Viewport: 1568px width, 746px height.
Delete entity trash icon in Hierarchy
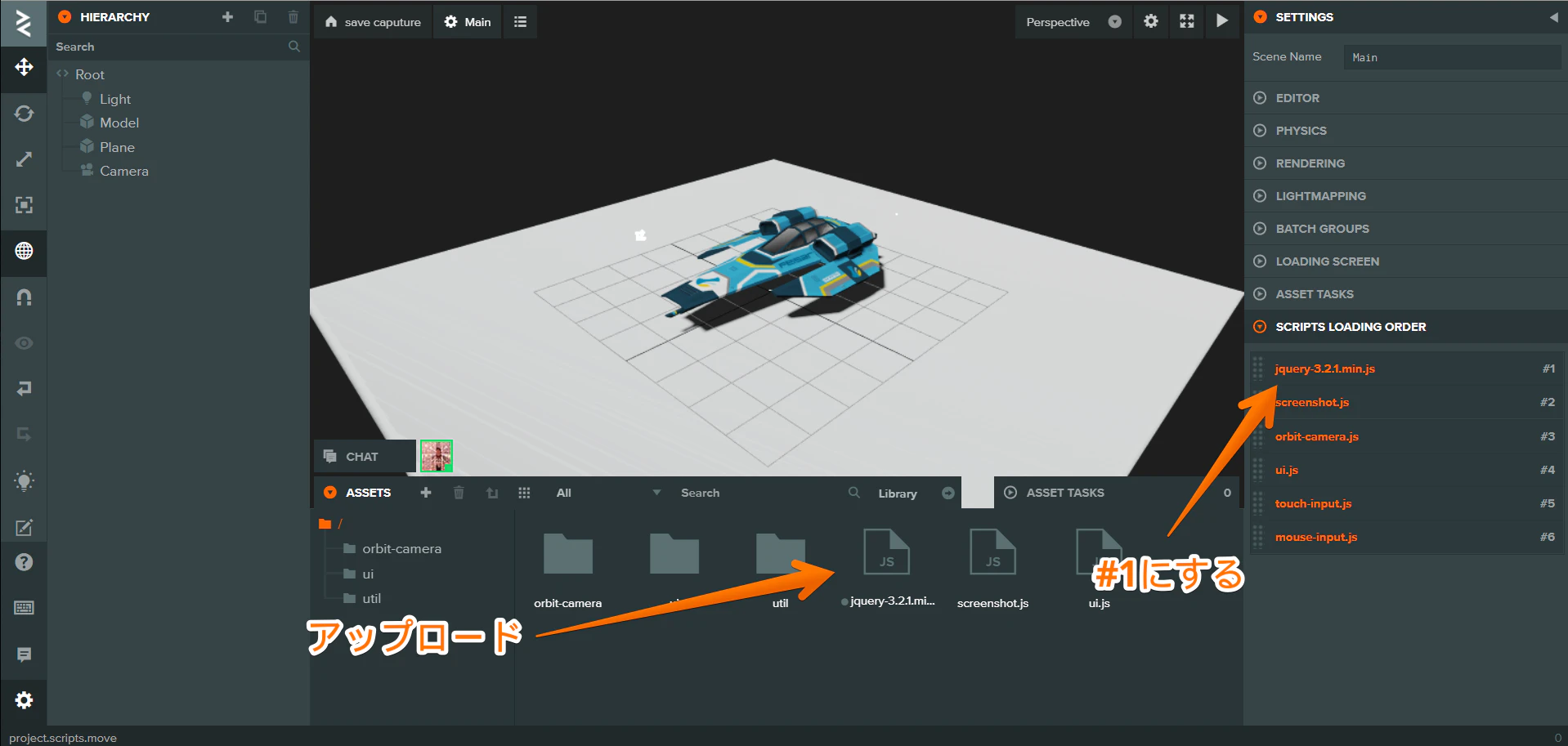coord(293,17)
